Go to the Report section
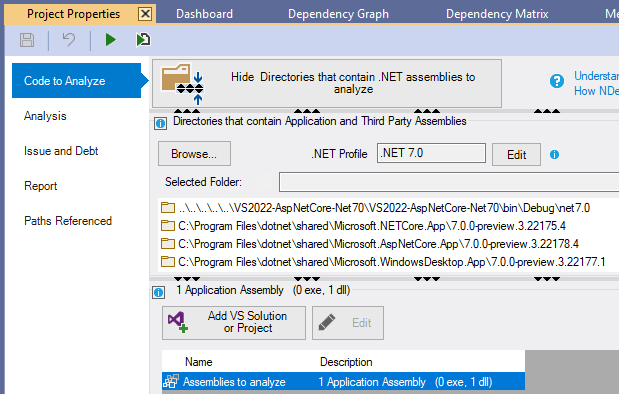 point(41,186)
